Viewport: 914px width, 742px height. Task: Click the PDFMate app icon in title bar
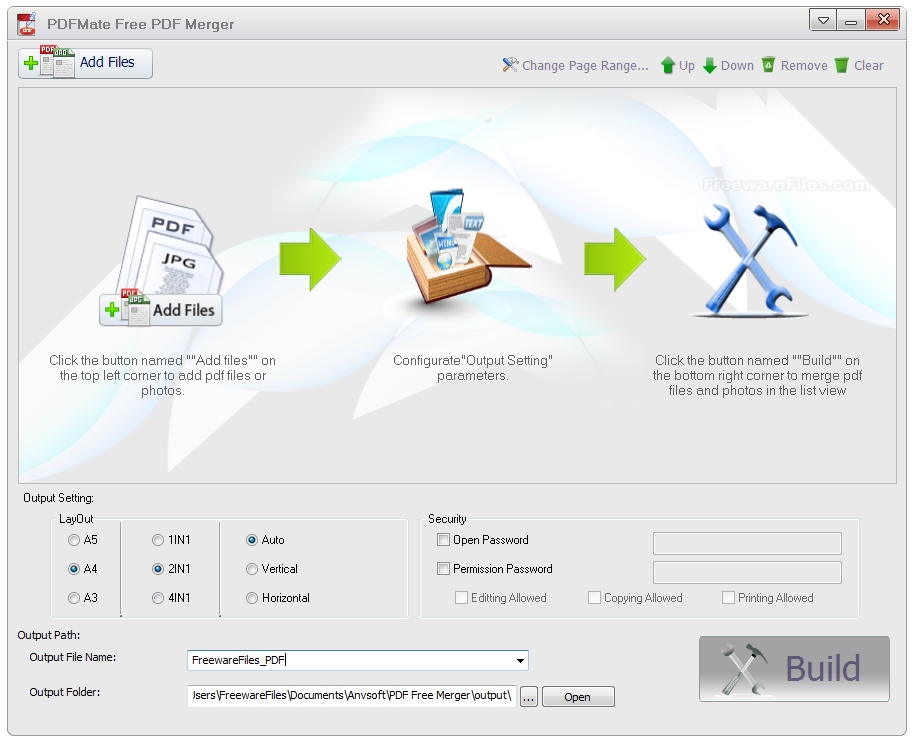(x=27, y=24)
